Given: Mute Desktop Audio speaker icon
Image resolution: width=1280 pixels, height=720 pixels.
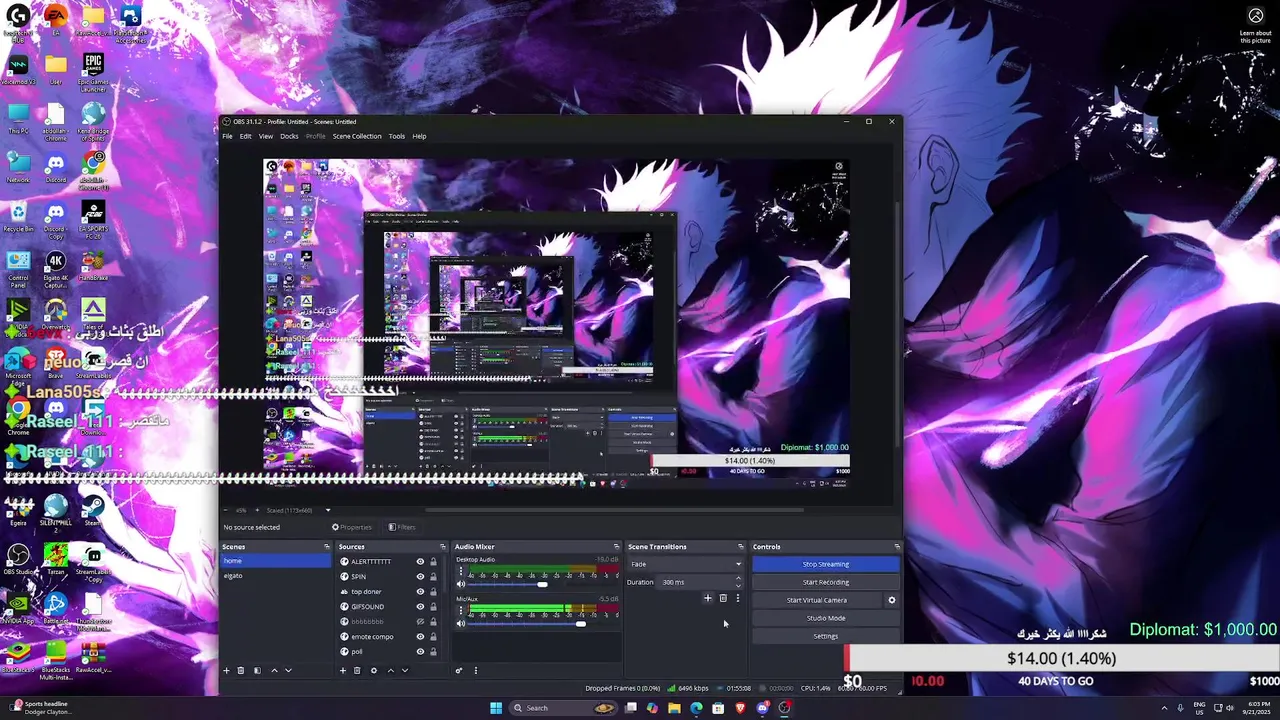Looking at the screenshot, I should pos(461,584).
